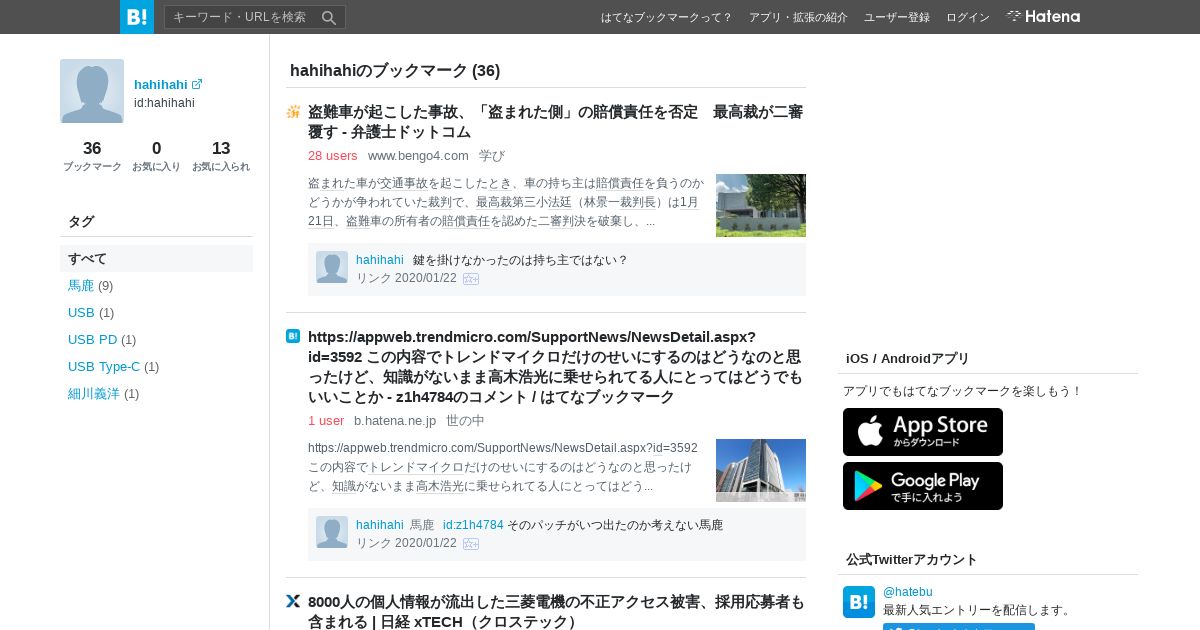The height and width of the screenshot is (630, 1200).
Task: Click リンク under 鍵を掛けなかった comment
Action: point(374,278)
